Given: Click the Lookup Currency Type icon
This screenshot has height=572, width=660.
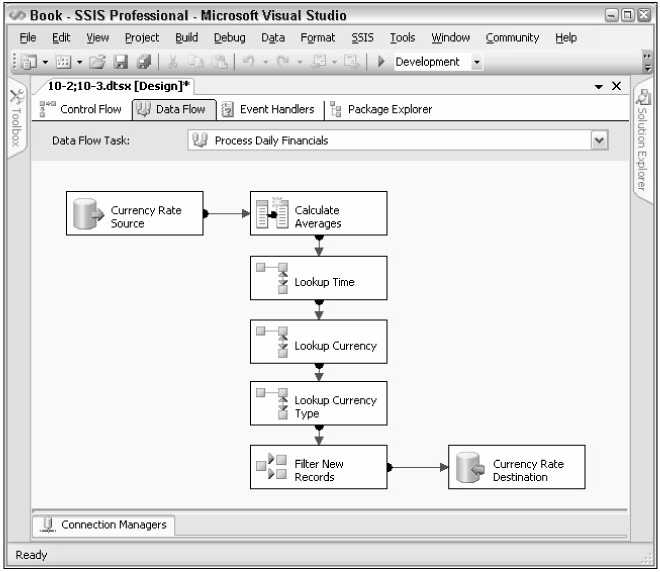Looking at the screenshot, I should click(x=273, y=404).
